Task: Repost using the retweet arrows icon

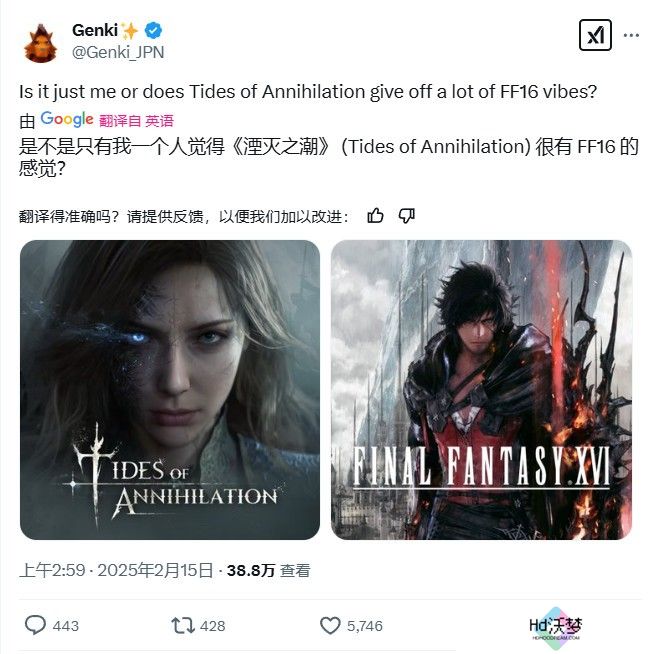Action: coord(183,626)
